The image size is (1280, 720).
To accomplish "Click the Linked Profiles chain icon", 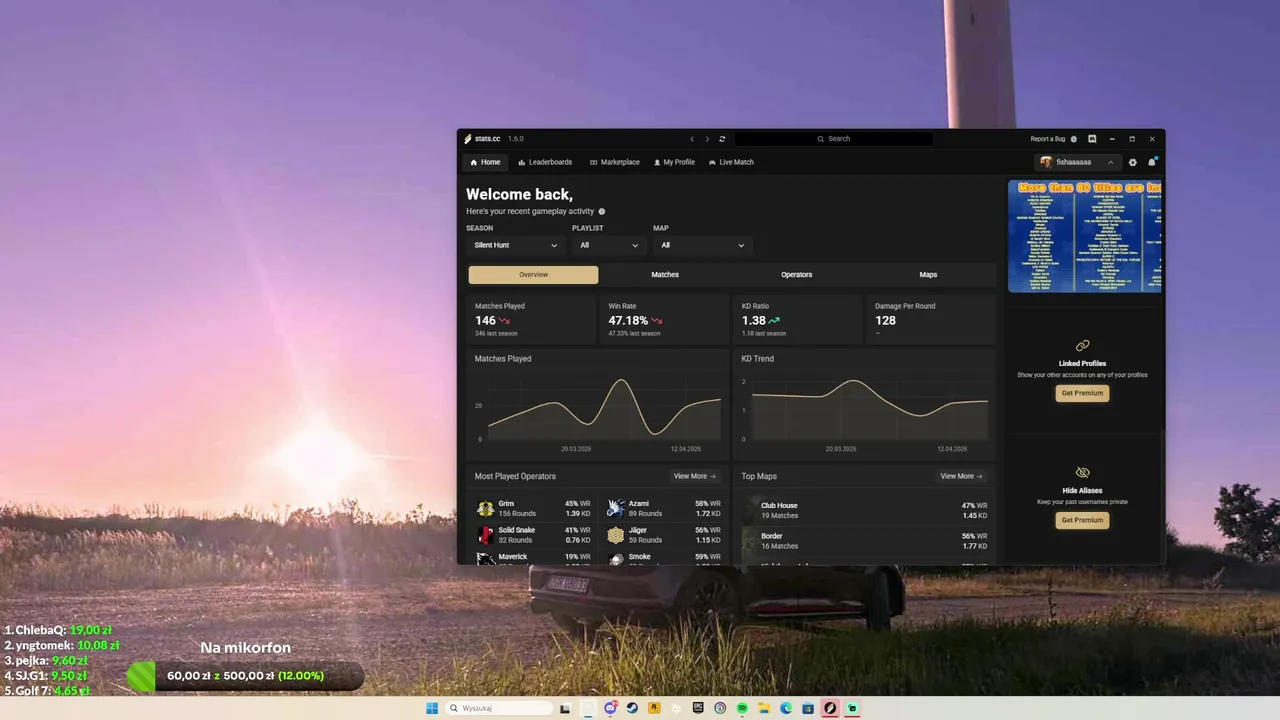I will (x=1082, y=346).
